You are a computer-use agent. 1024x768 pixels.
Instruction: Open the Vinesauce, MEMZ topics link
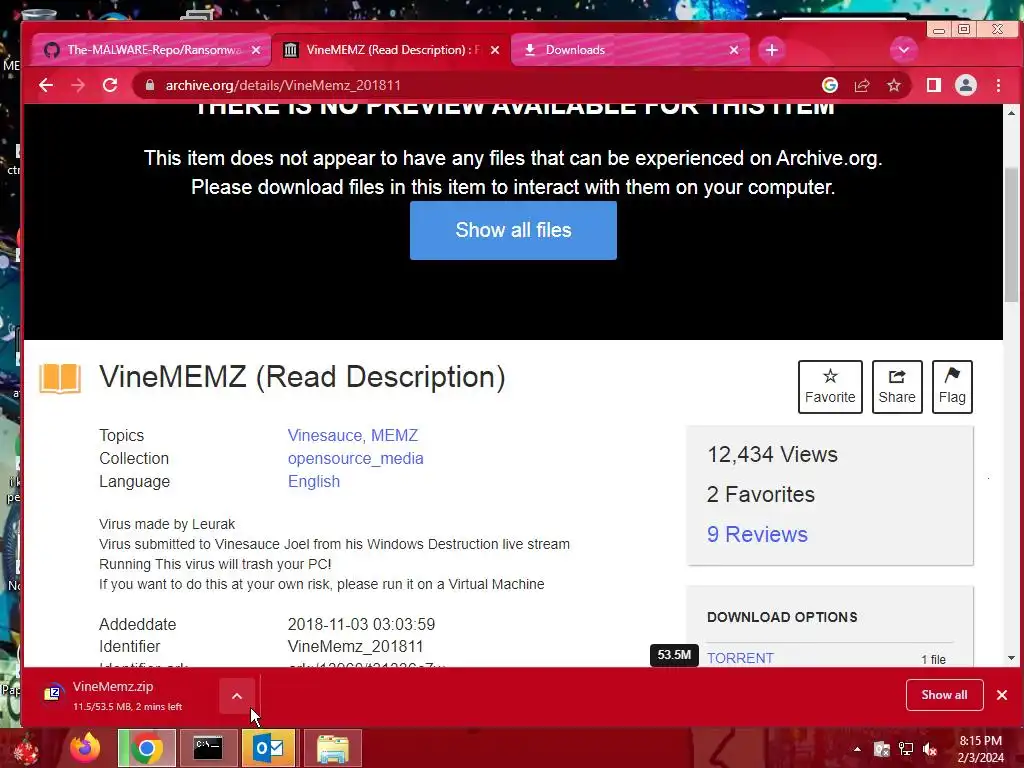[x=353, y=436]
